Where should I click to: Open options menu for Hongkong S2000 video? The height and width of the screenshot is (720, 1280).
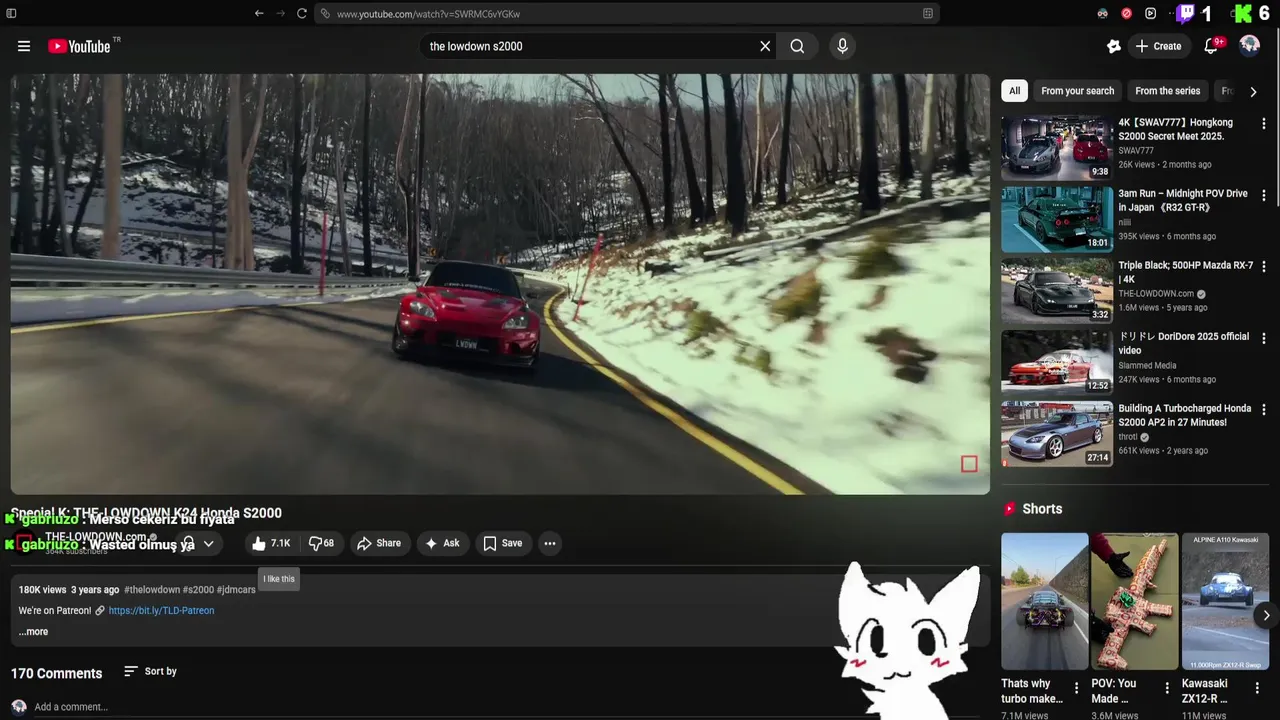pos(1263,124)
